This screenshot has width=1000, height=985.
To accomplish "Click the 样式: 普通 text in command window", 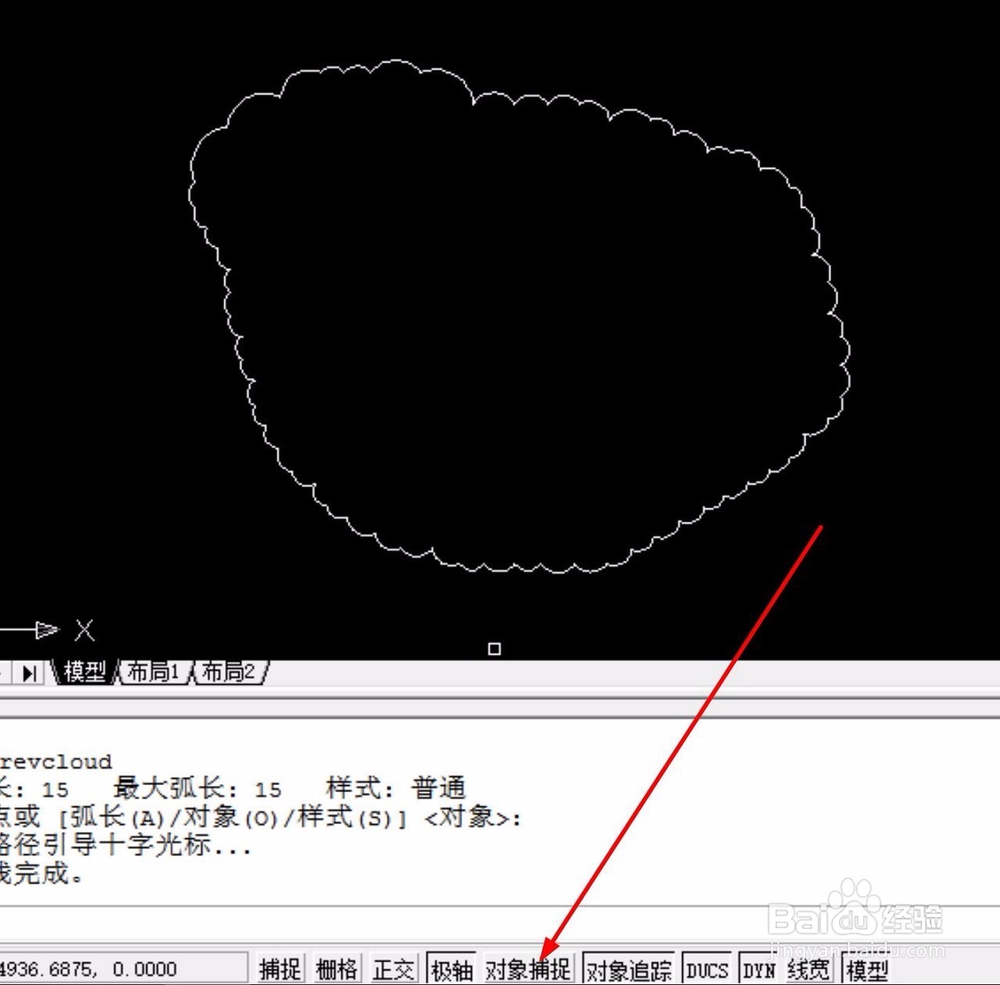I will (x=396, y=789).
